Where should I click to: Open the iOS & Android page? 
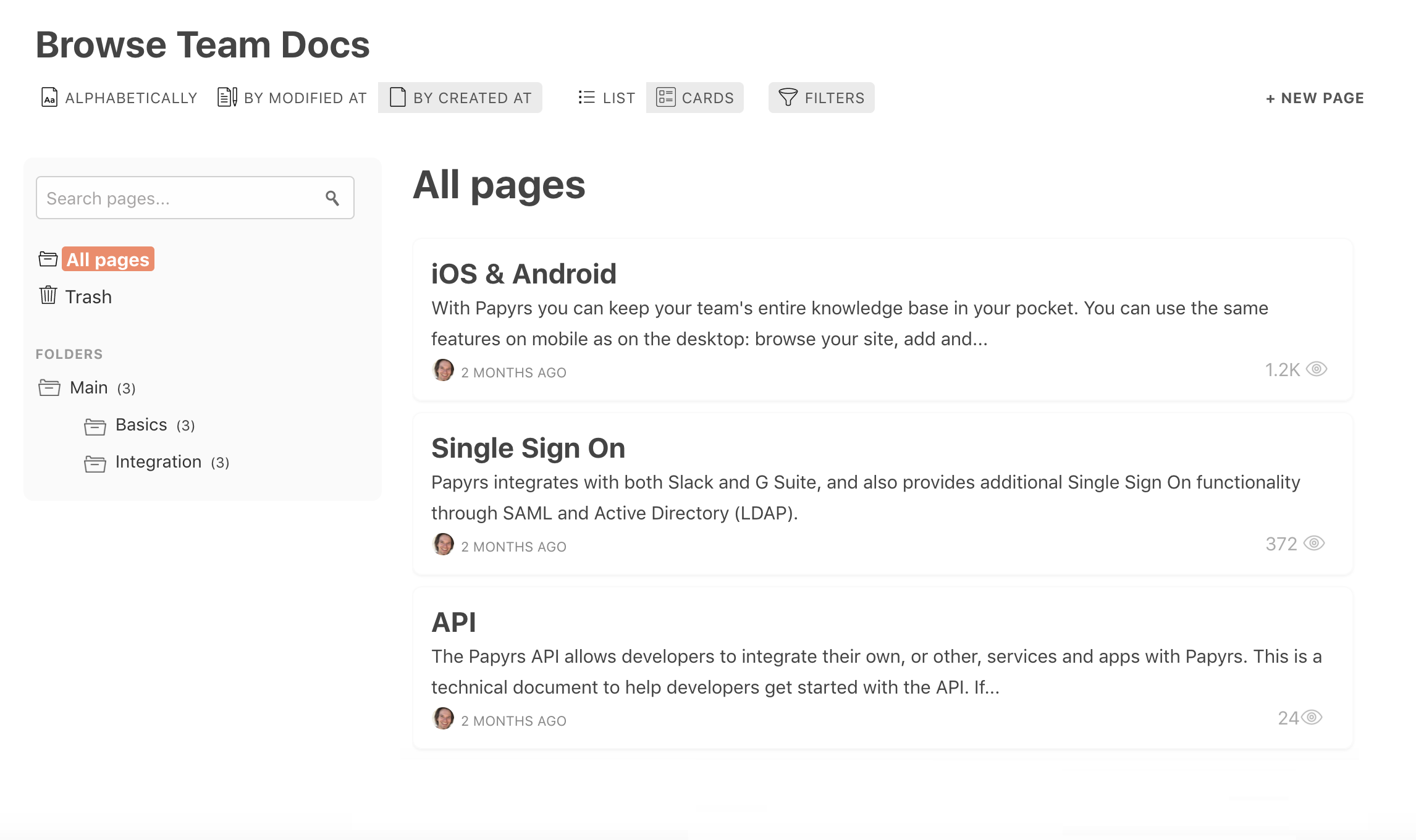click(x=524, y=272)
